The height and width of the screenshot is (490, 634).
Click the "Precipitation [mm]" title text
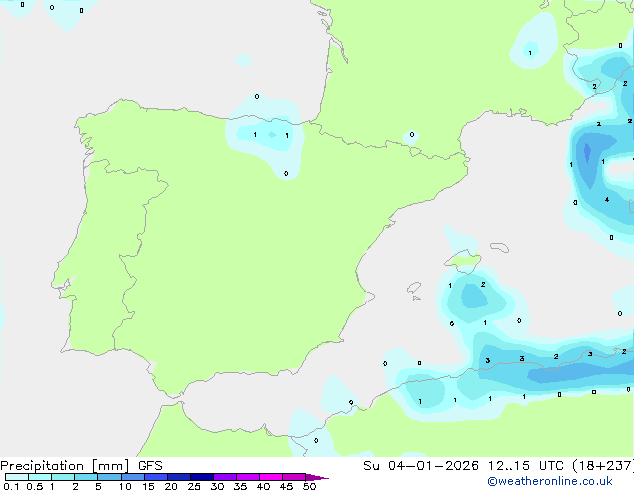65,466
